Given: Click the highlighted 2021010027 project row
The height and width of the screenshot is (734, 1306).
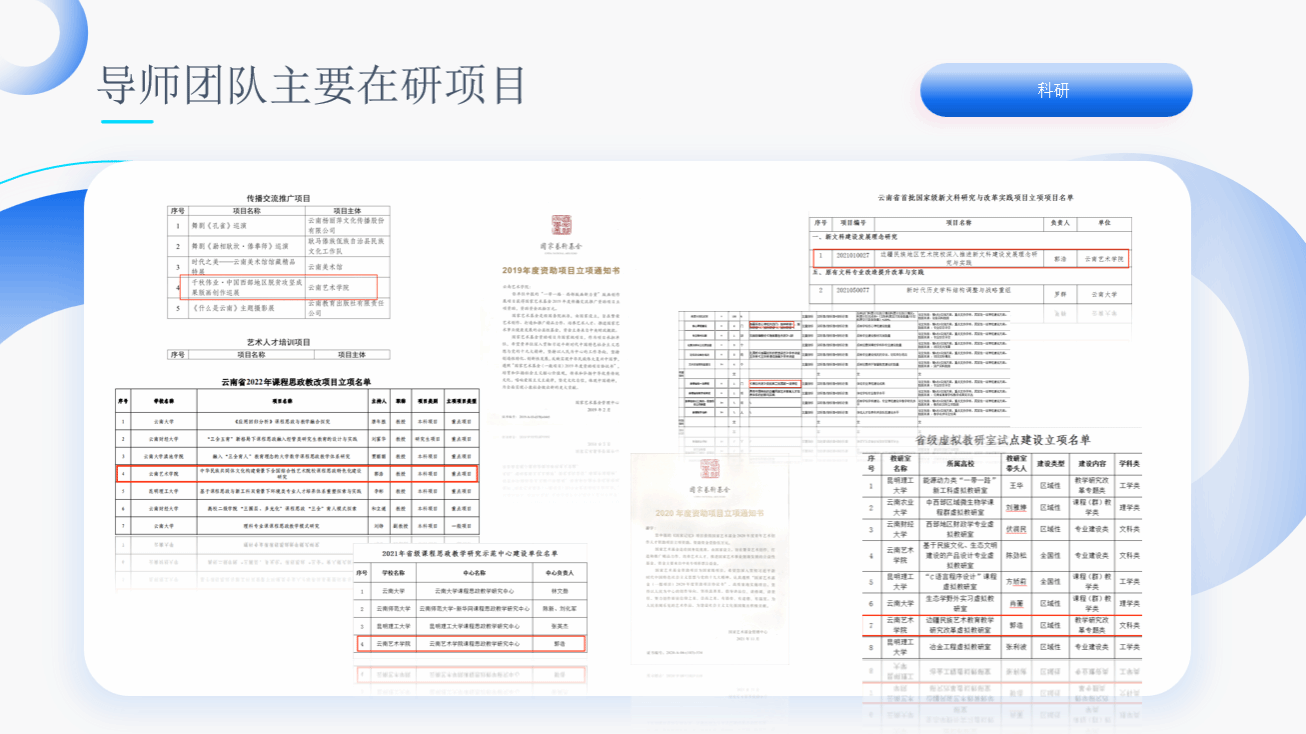Looking at the screenshot, I should click(x=970, y=258).
